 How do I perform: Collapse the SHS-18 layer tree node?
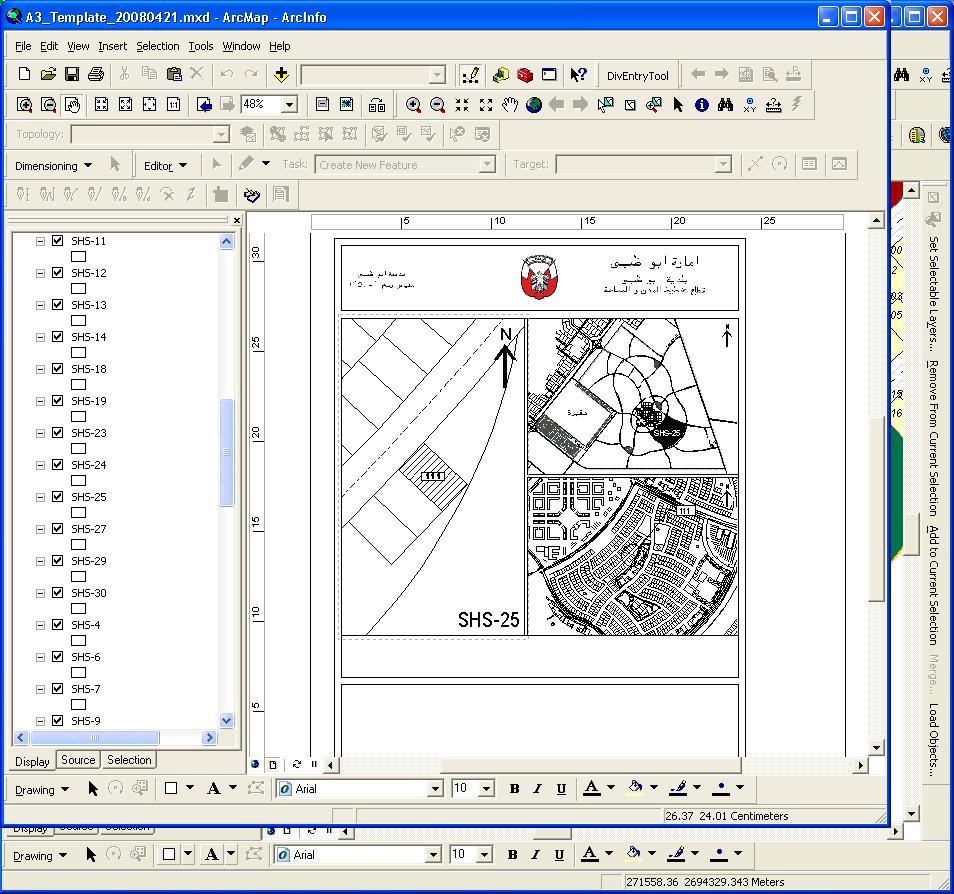41,369
